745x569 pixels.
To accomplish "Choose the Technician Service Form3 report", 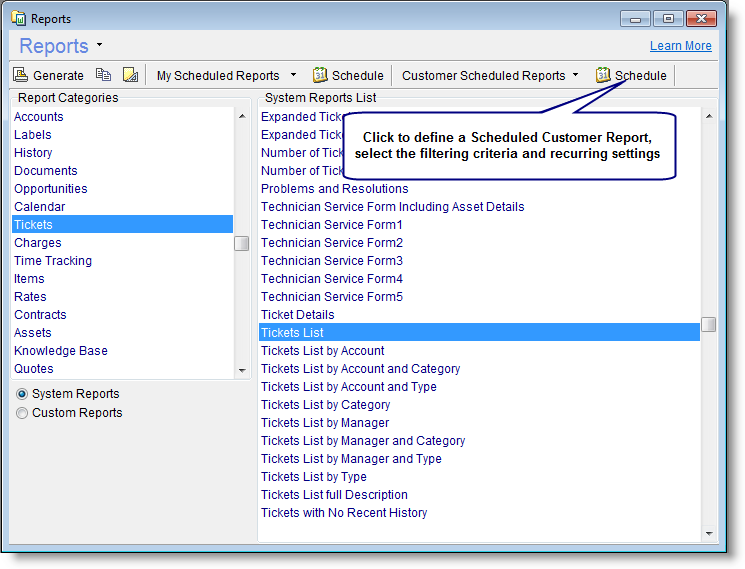I will click(332, 261).
